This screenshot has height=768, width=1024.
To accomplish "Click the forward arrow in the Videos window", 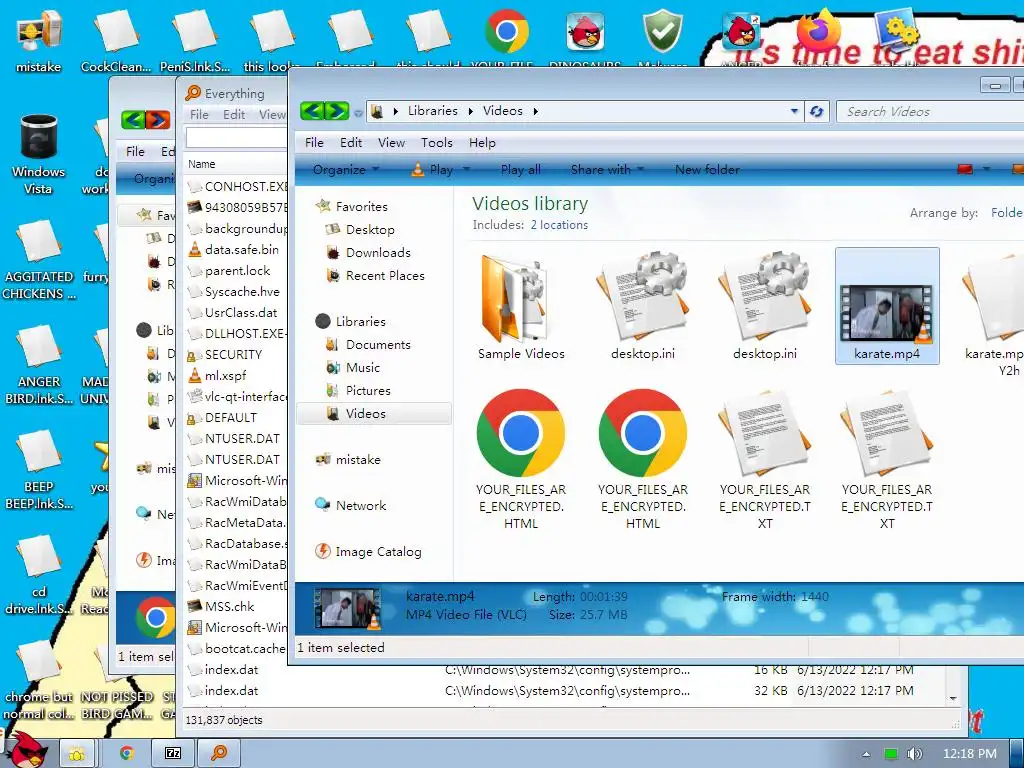I will tap(337, 111).
